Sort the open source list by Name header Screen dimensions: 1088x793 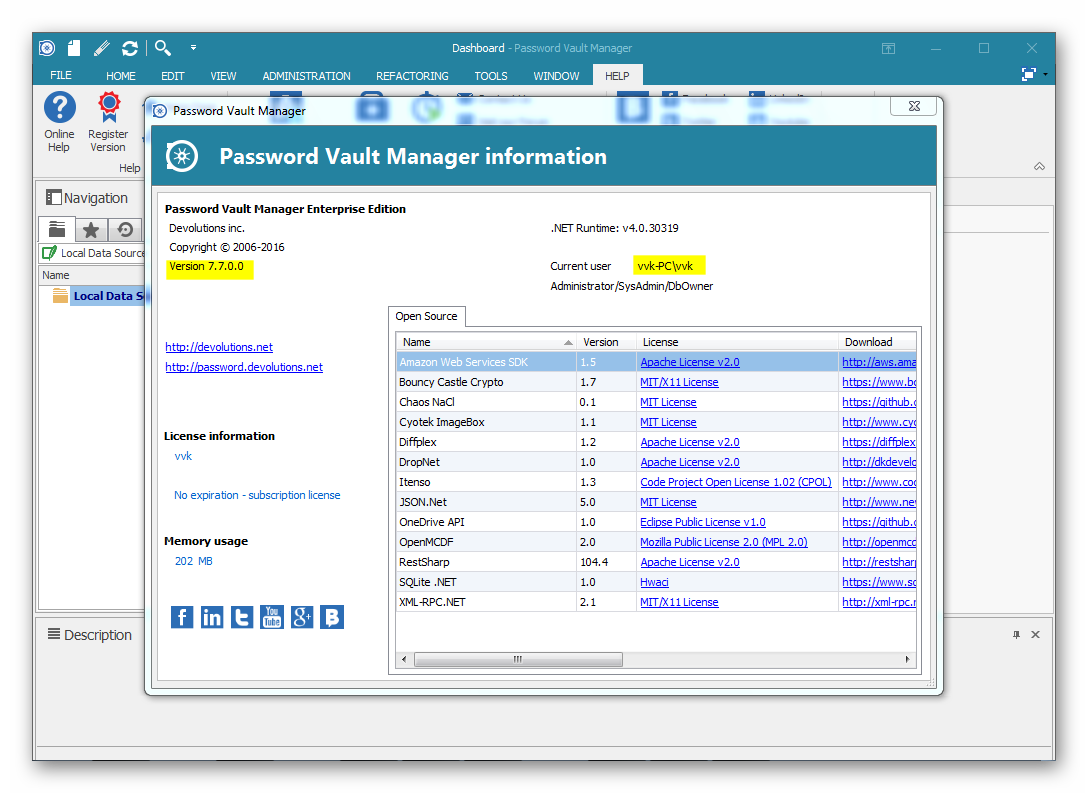click(486, 342)
